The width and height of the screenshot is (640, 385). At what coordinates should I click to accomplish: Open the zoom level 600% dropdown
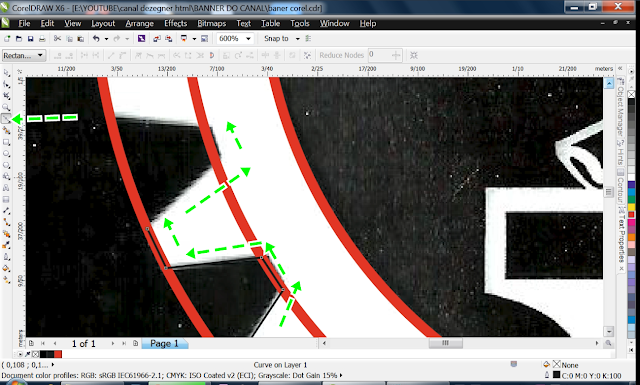click(235, 38)
